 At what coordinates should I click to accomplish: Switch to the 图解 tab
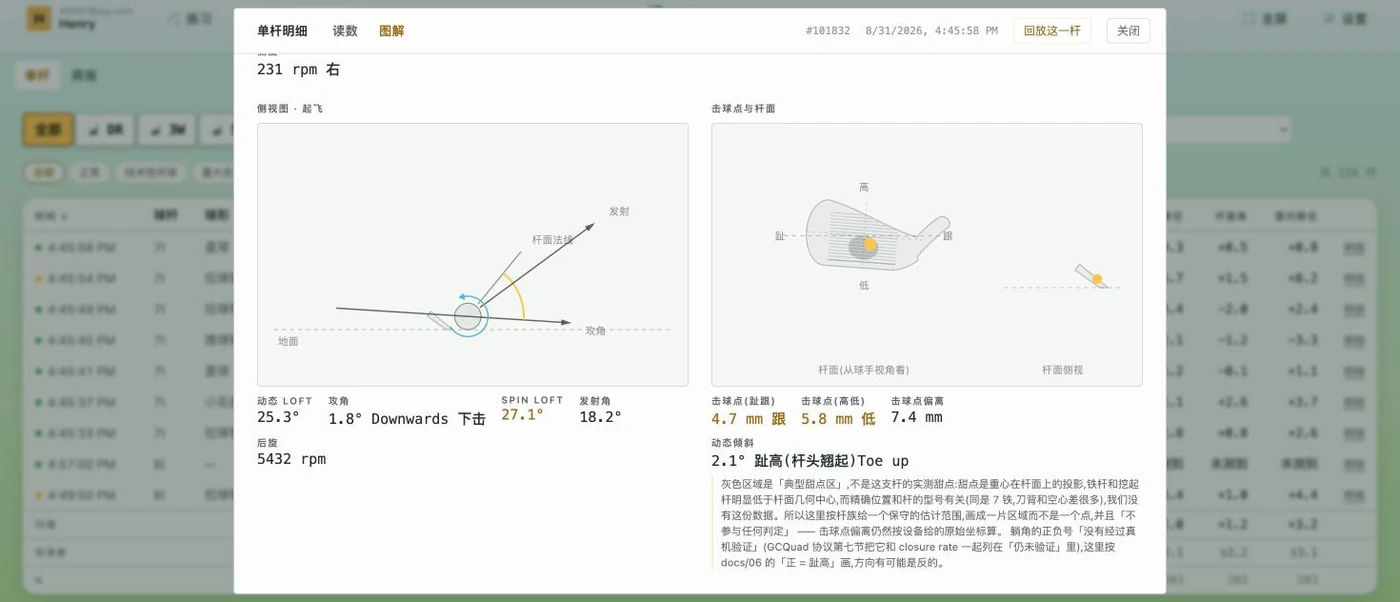coord(392,31)
